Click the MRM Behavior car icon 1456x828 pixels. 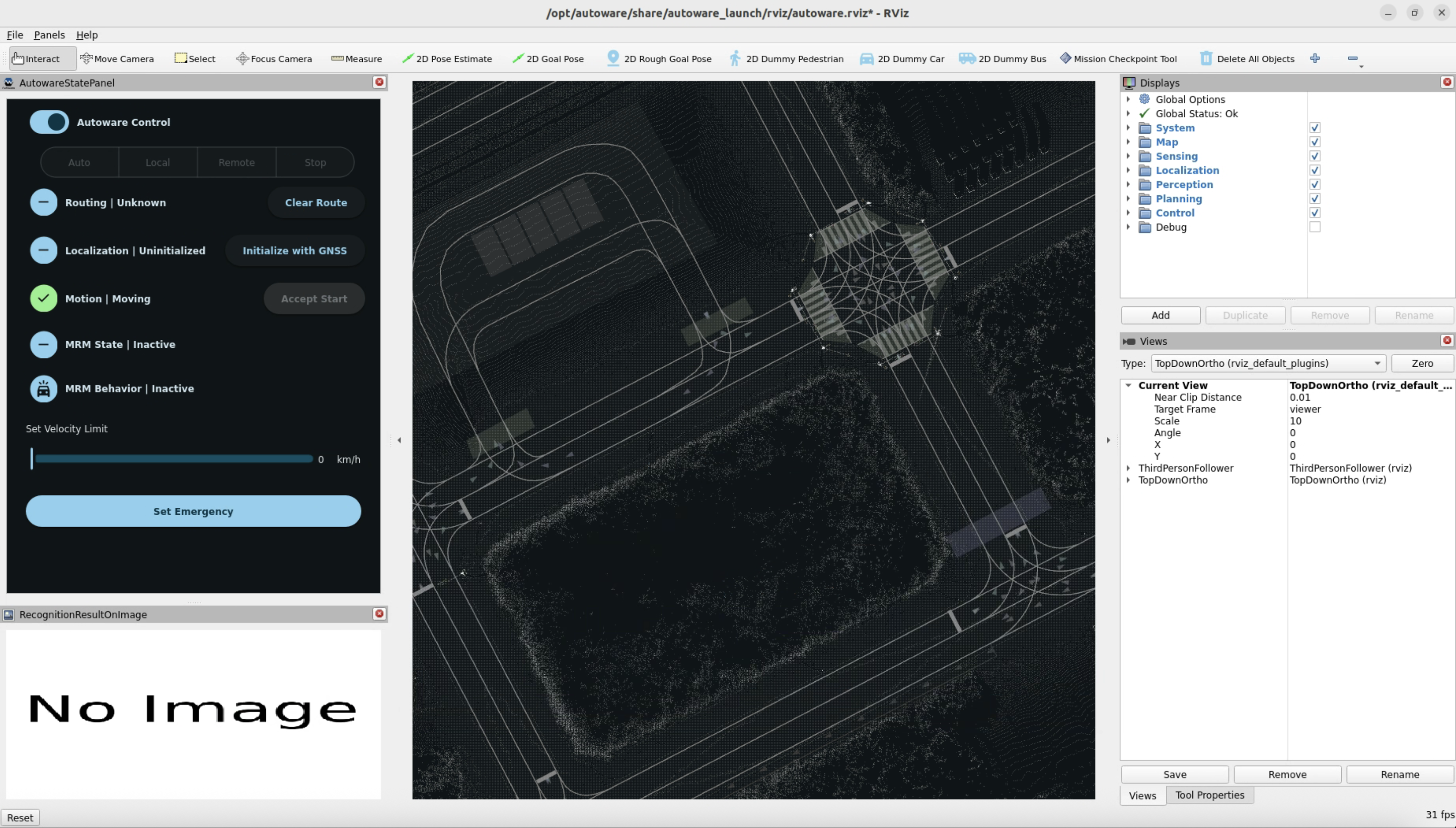pyautogui.click(x=44, y=389)
